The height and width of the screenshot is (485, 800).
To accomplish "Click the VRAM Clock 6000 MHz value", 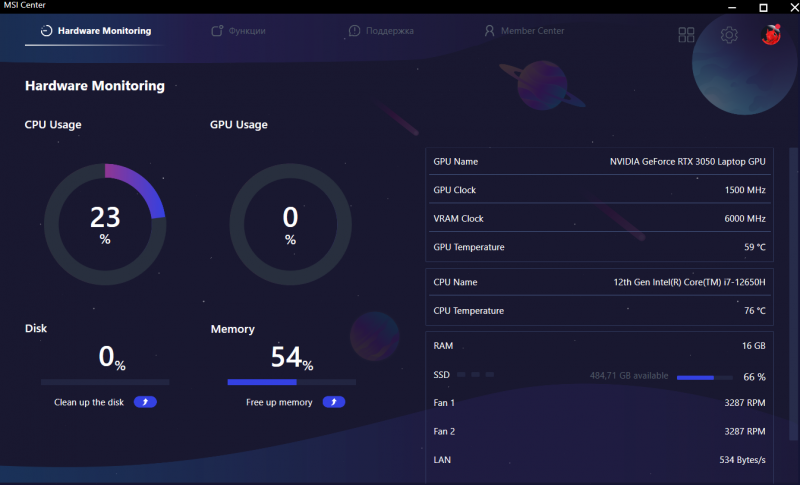I will pos(745,219).
